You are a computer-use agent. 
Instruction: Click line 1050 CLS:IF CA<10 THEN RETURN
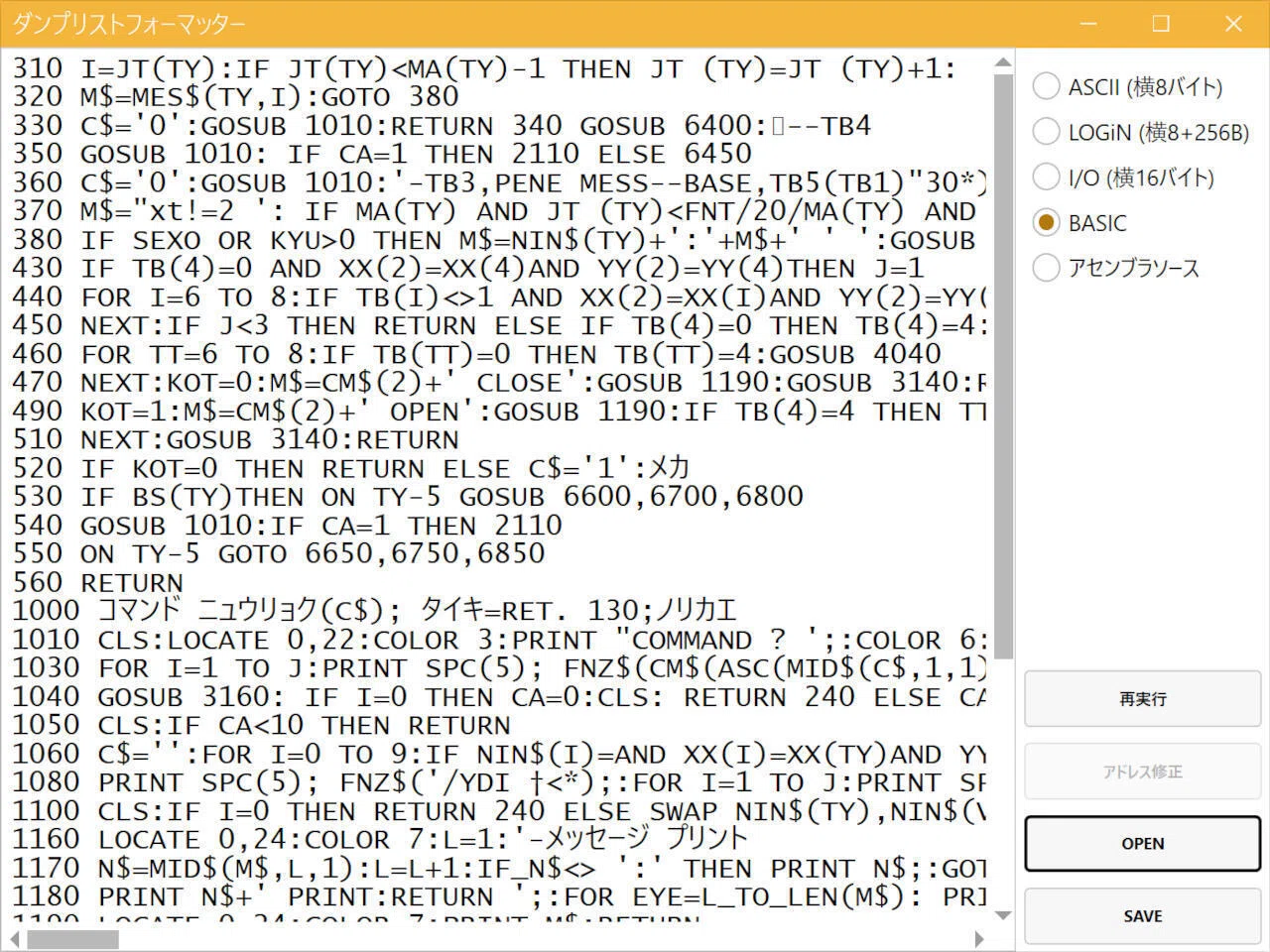pyautogui.click(x=261, y=726)
